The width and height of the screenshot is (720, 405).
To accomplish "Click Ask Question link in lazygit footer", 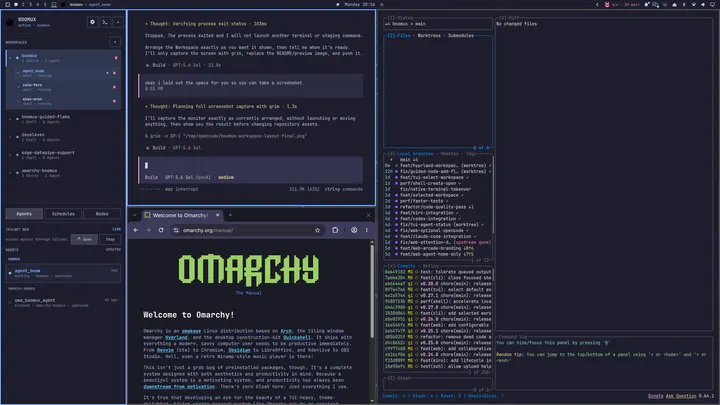I will [x=681, y=396].
